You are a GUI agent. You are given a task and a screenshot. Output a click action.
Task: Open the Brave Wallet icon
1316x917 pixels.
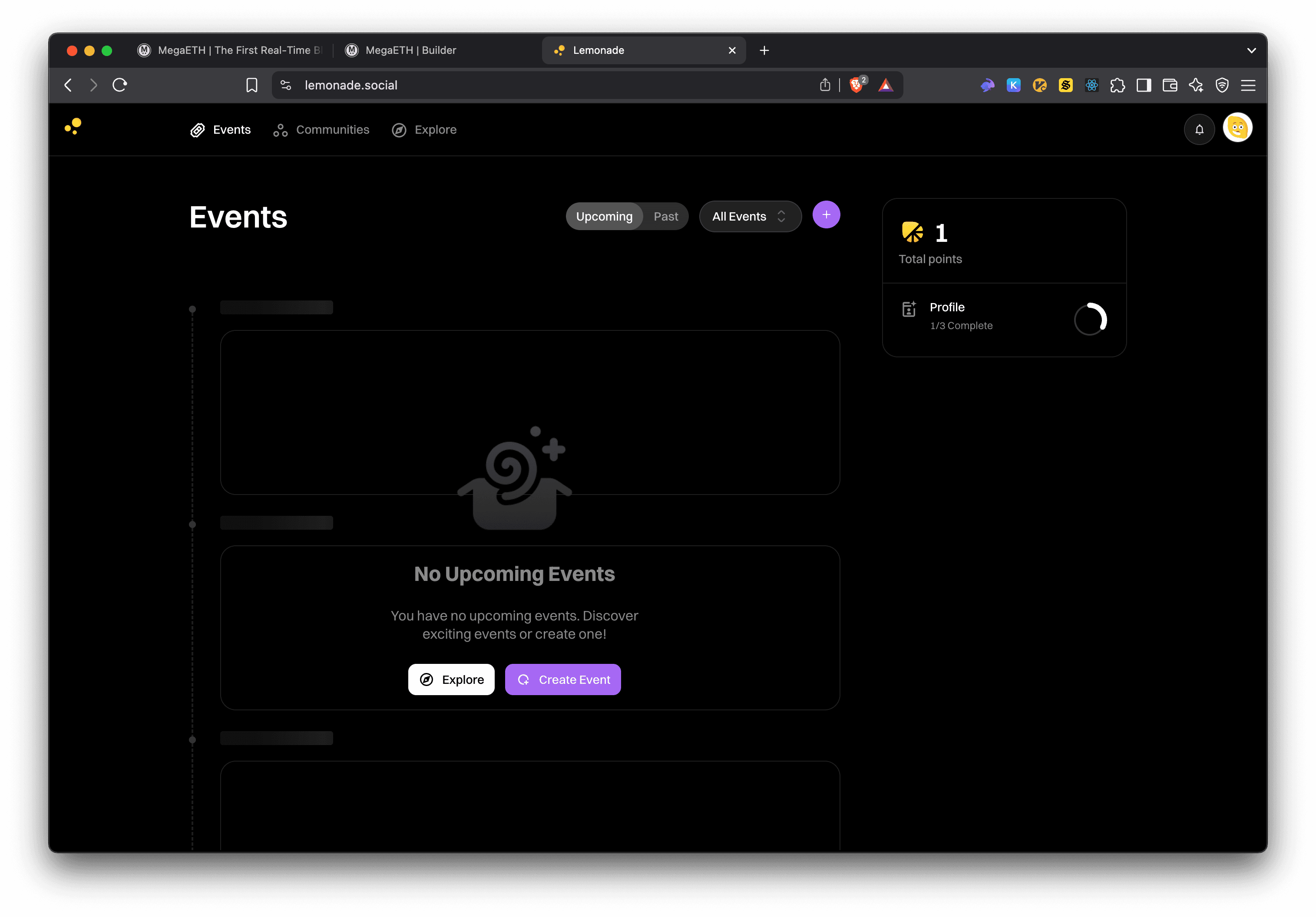pos(1170,86)
